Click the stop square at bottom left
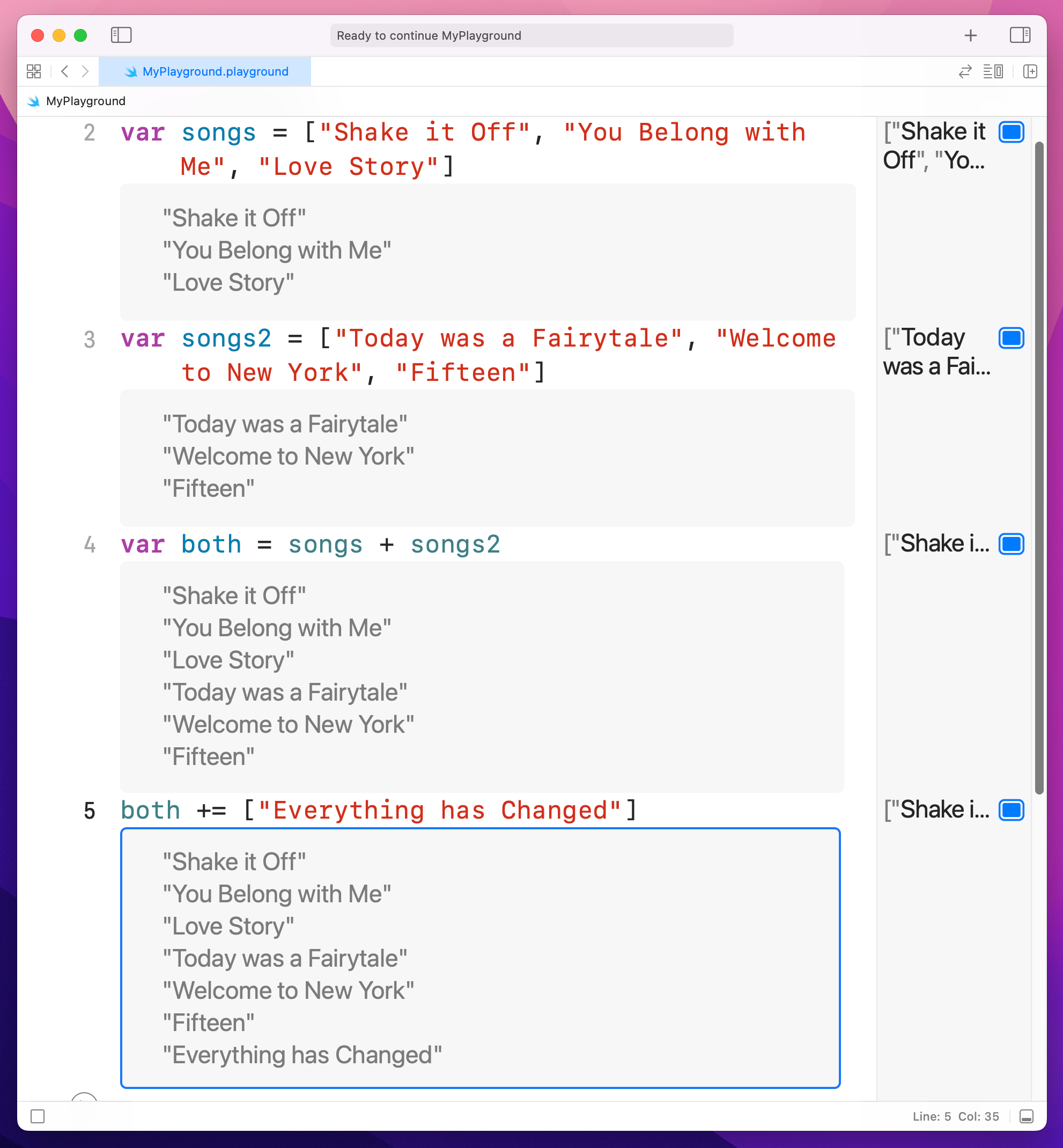 tap(38, 1116)
